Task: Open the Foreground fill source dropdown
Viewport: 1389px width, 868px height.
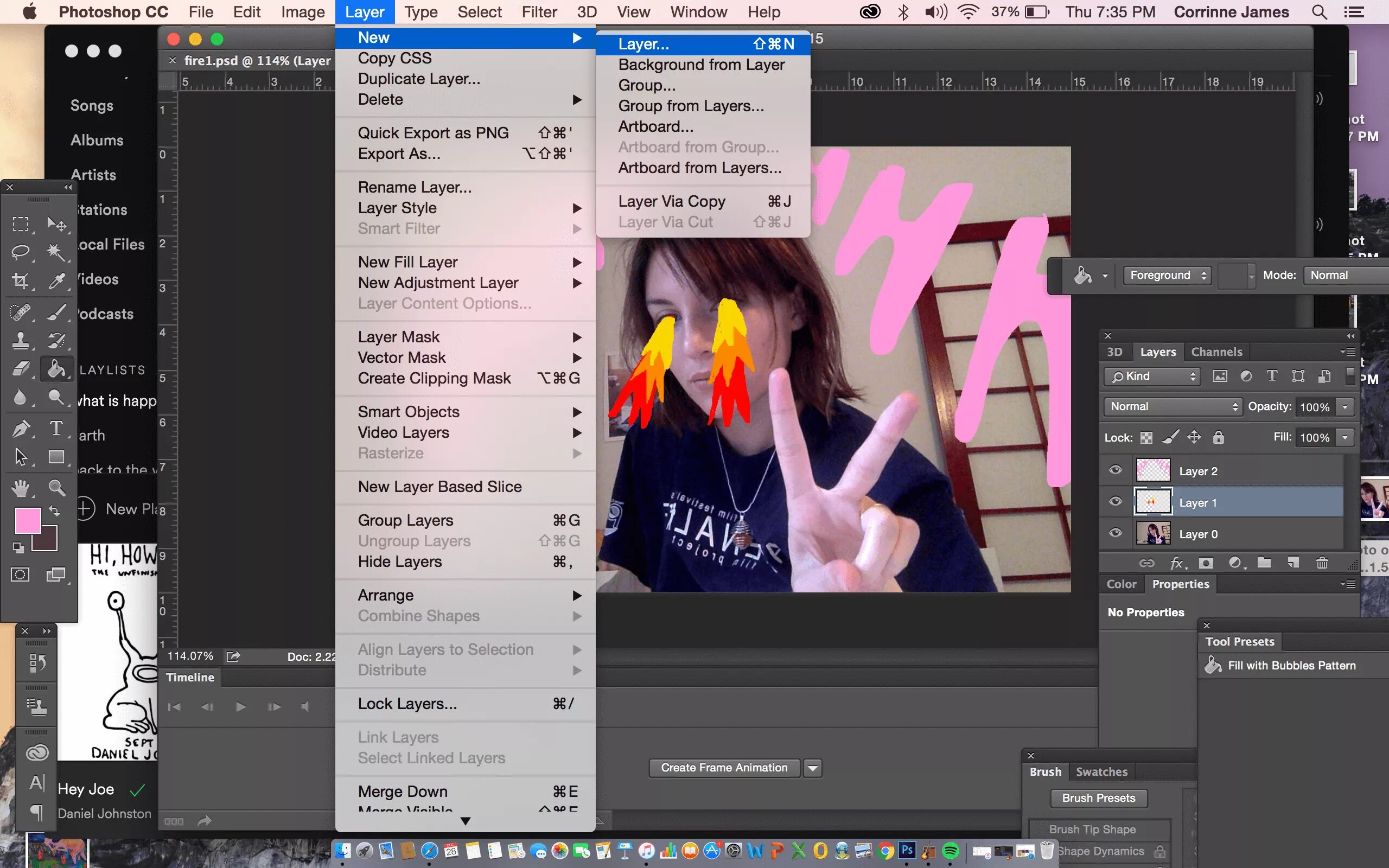Action: tap(1167, 276)
